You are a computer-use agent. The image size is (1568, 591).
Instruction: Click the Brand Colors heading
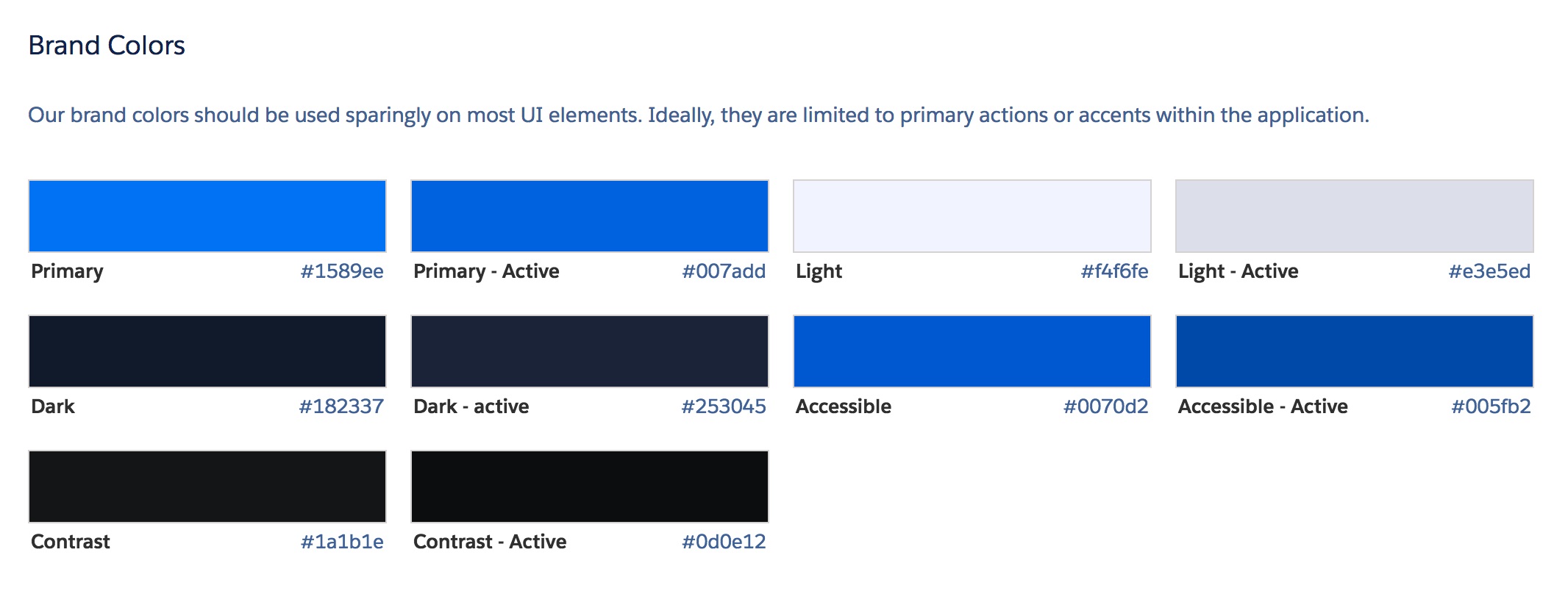coord(107,46)
